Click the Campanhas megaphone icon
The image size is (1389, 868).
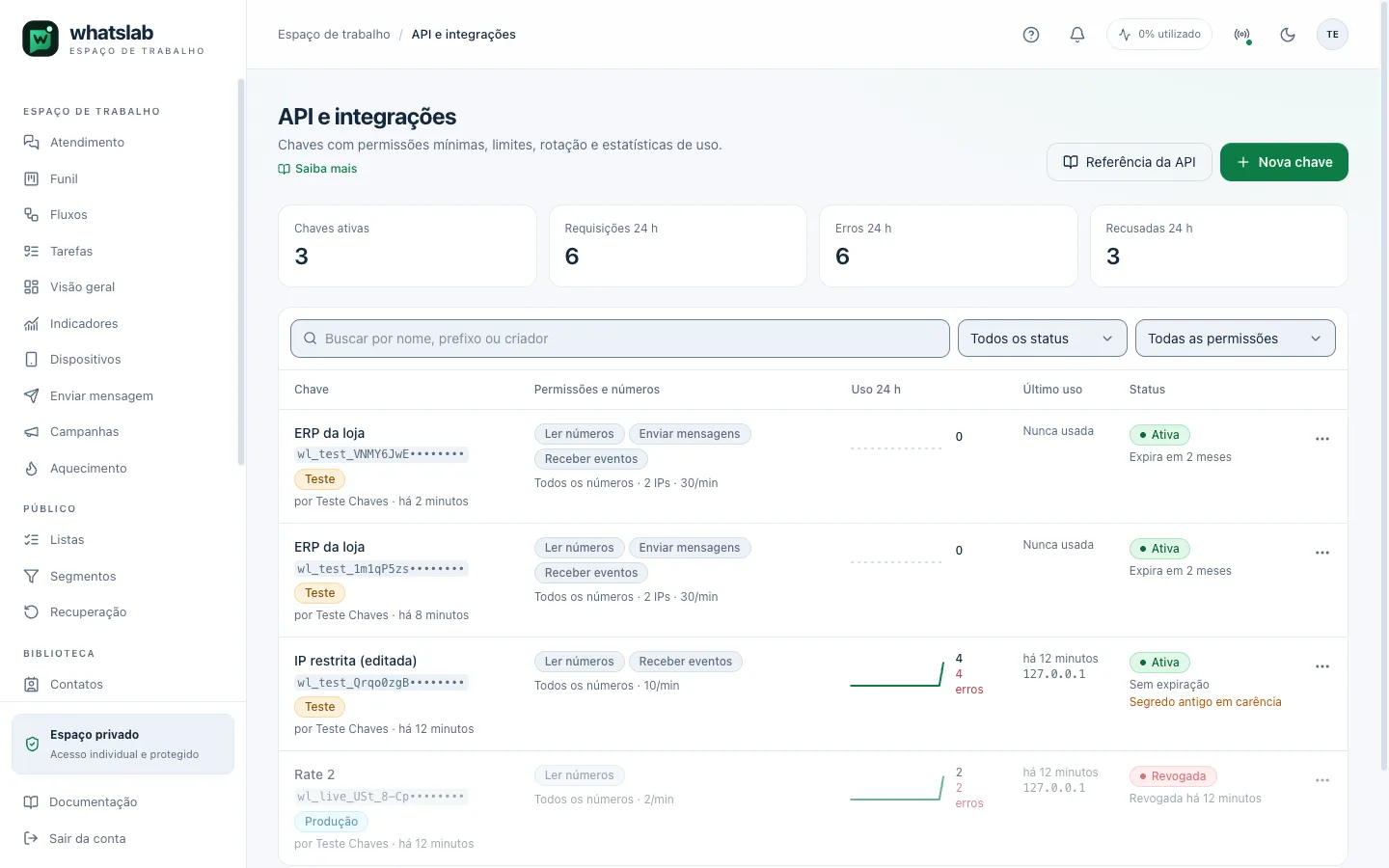31,432
